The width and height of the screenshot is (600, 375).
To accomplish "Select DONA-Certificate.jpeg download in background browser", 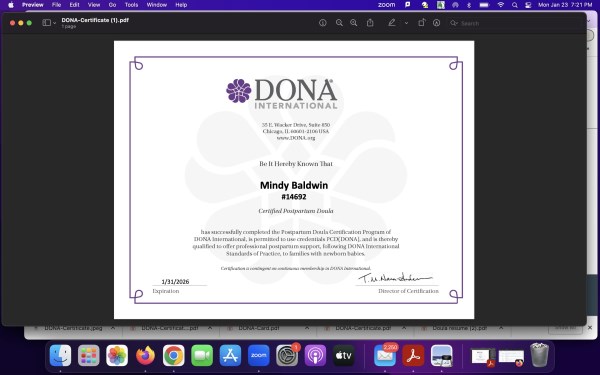I will tap(73, 328).
